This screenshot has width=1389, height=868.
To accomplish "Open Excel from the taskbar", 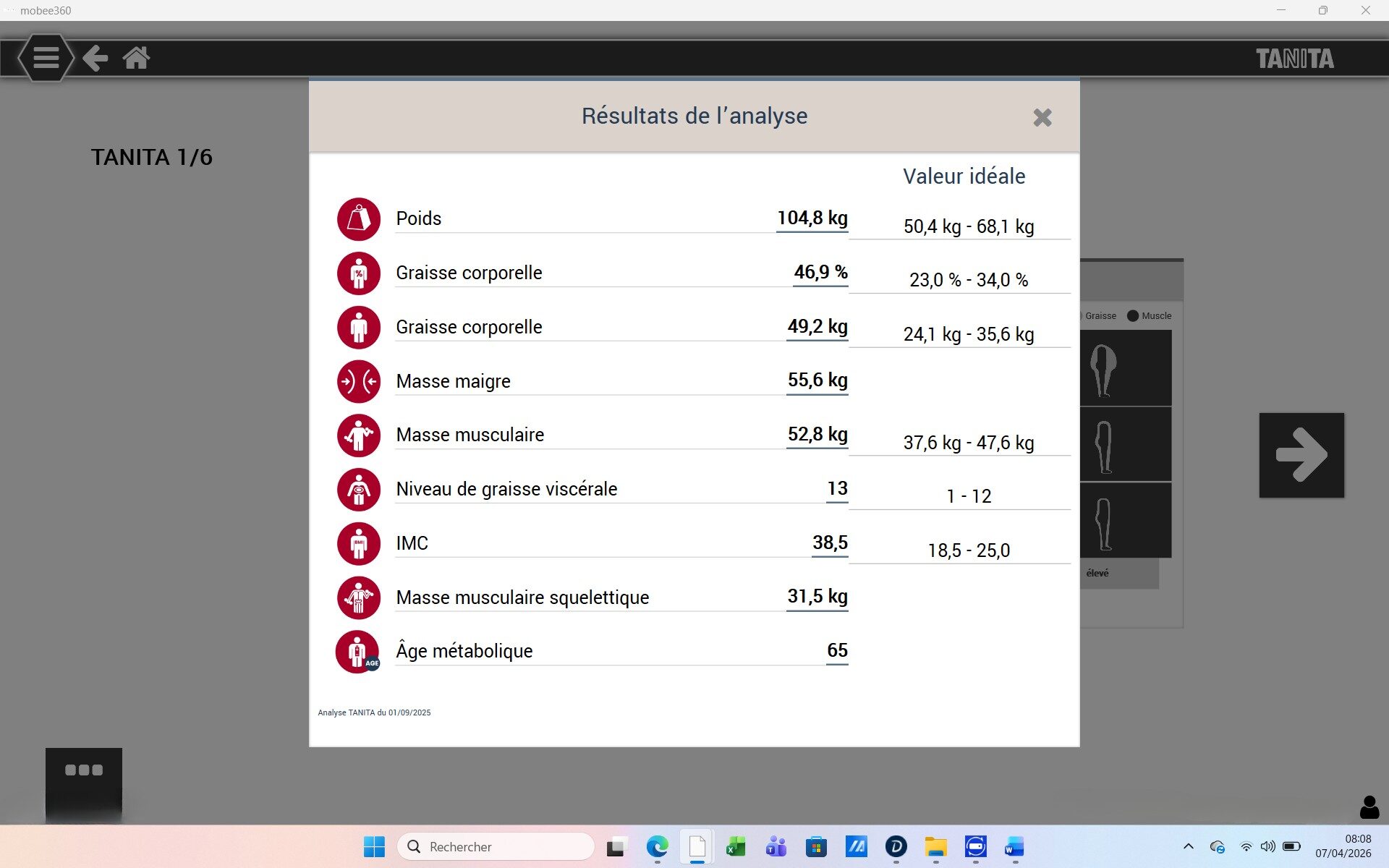I will tap(736, 846).
